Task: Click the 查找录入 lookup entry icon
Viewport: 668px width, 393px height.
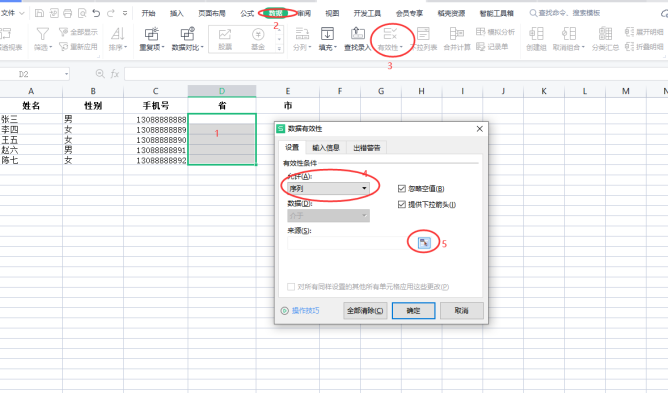Action: coord(358,34)
